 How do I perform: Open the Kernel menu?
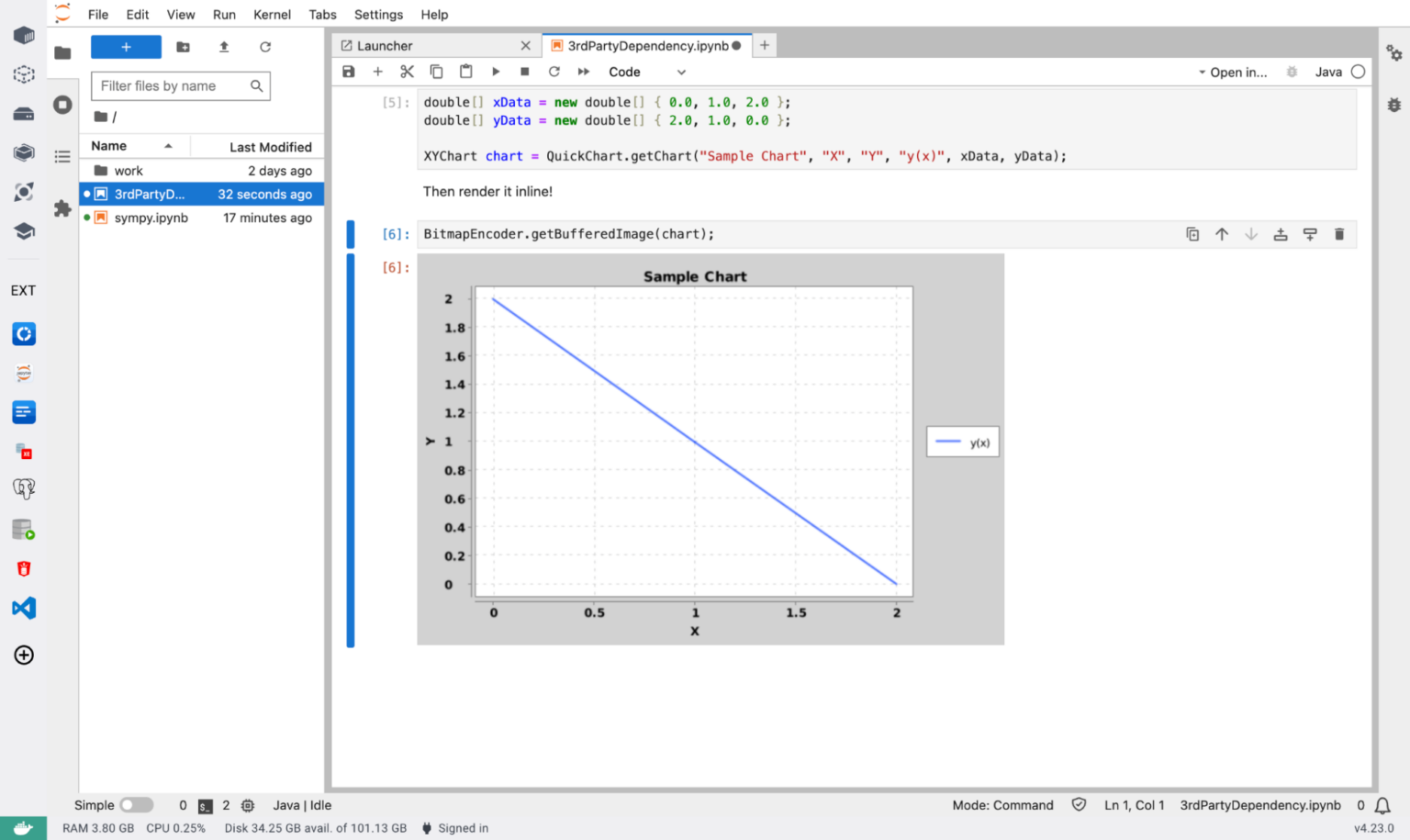(x=272, y=15)
